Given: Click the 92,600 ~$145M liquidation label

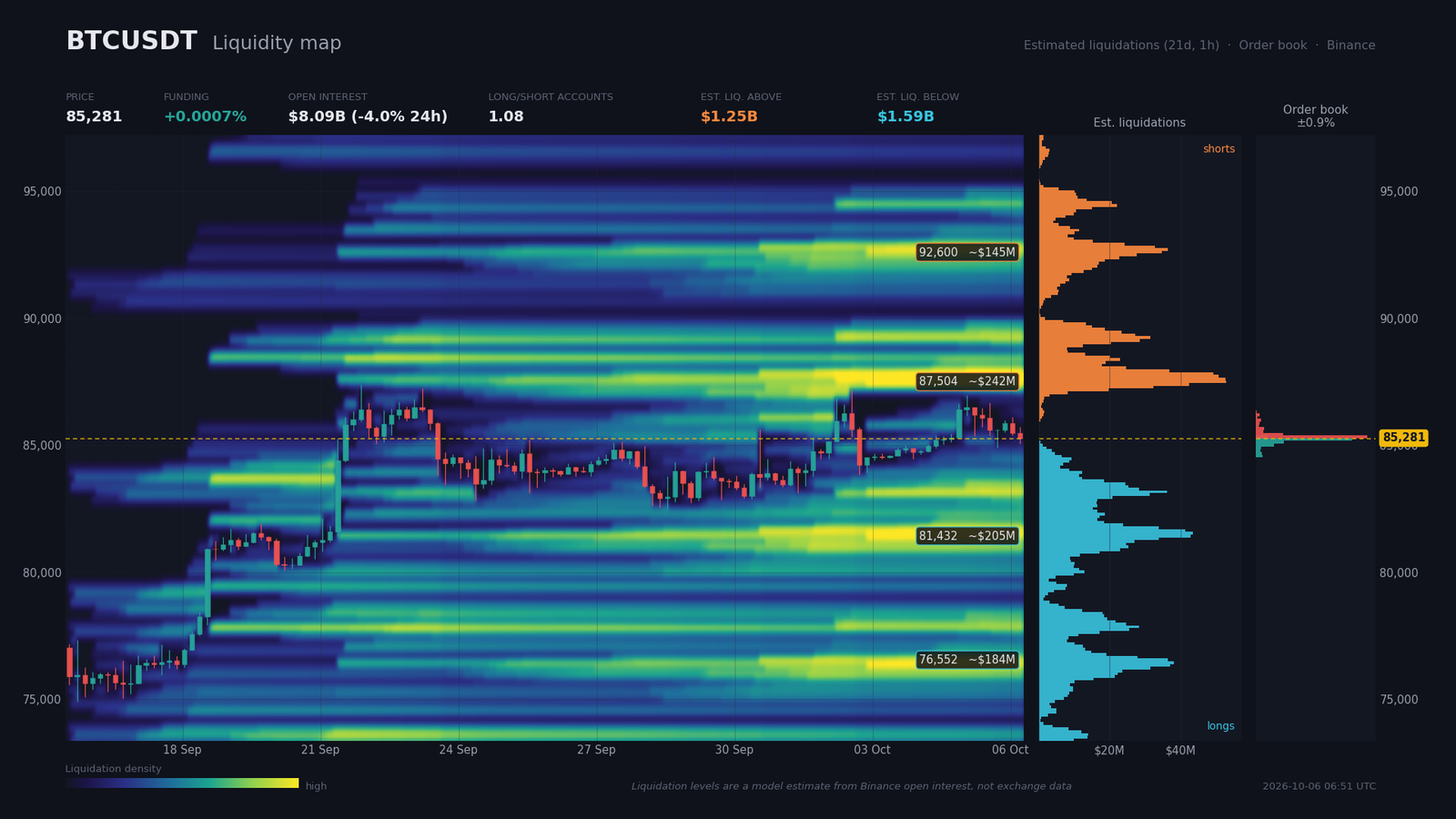Looking at the screenshot, I should (966, 252).
